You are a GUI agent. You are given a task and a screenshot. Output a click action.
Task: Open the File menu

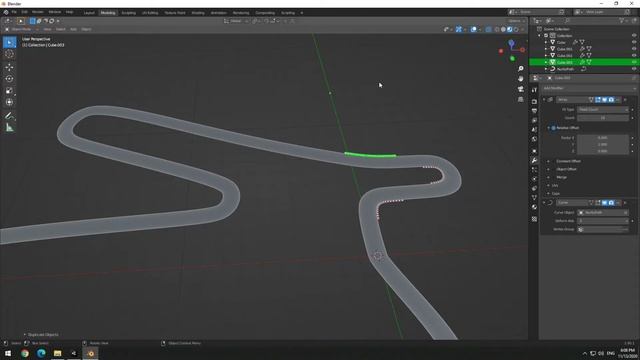14,12
